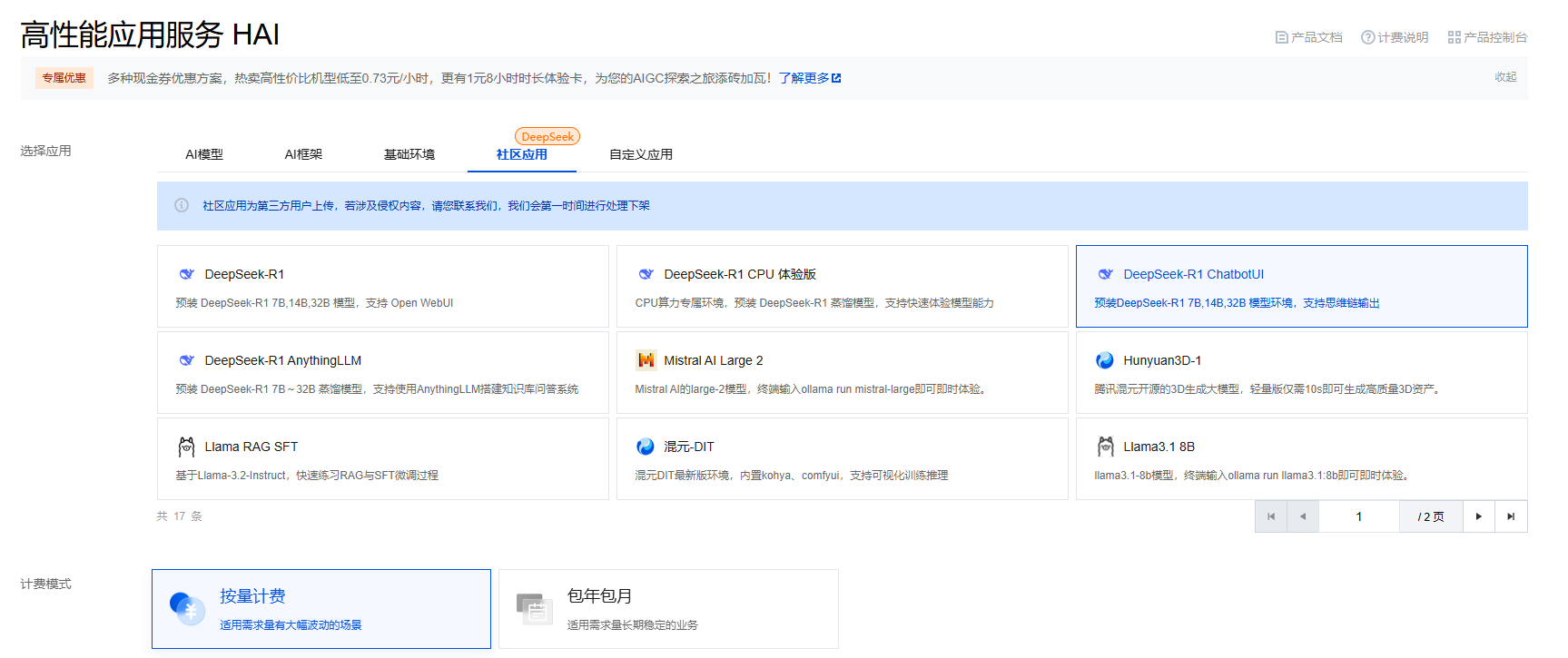Click description 基于Llama-3.2-Instruct
Viewport: 1568px width, 658px height.
click(307, 476)
